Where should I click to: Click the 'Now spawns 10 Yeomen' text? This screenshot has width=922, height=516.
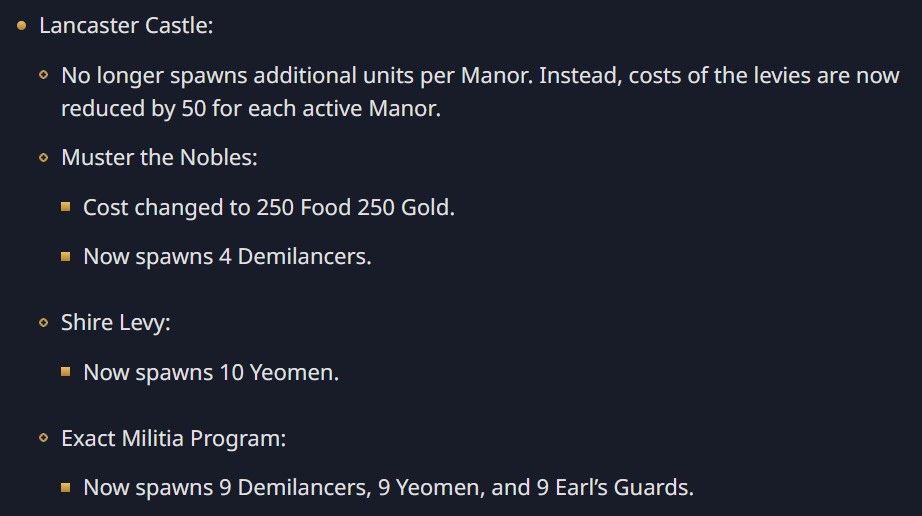(x=211, y=372)
